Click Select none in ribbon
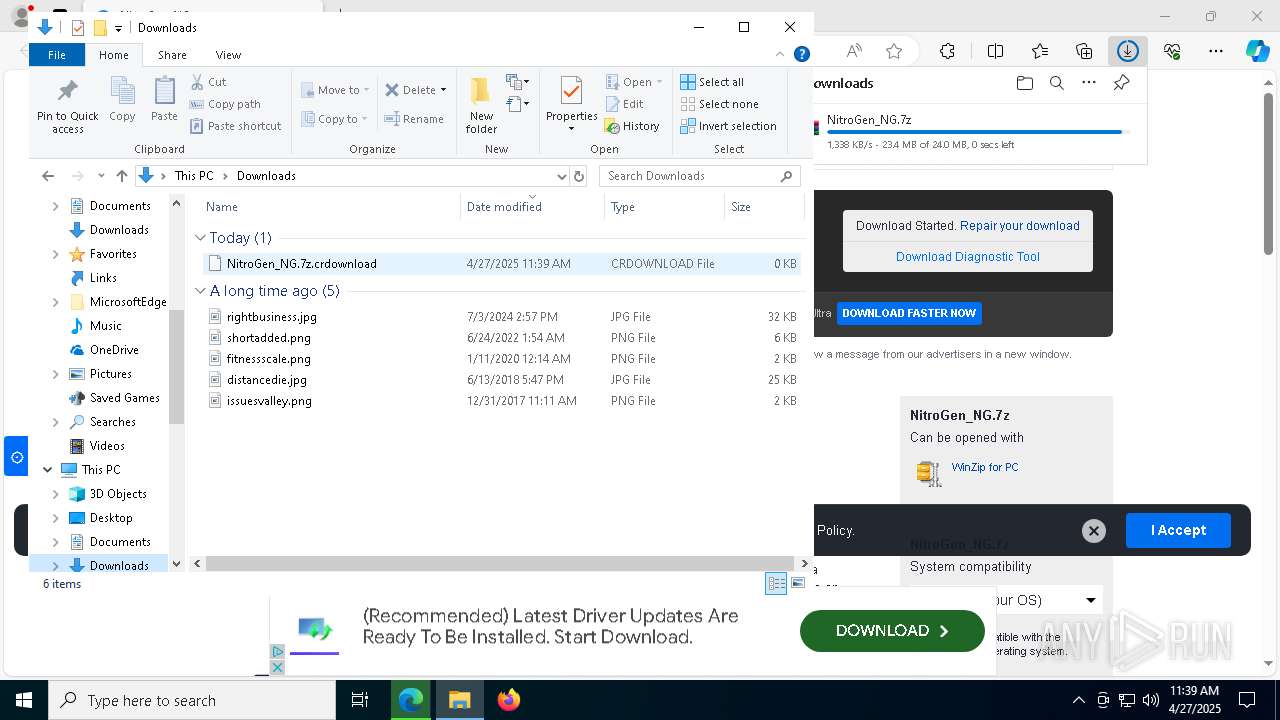The width and height of the screenshot is (1280, 720). [x=719, y=104]
